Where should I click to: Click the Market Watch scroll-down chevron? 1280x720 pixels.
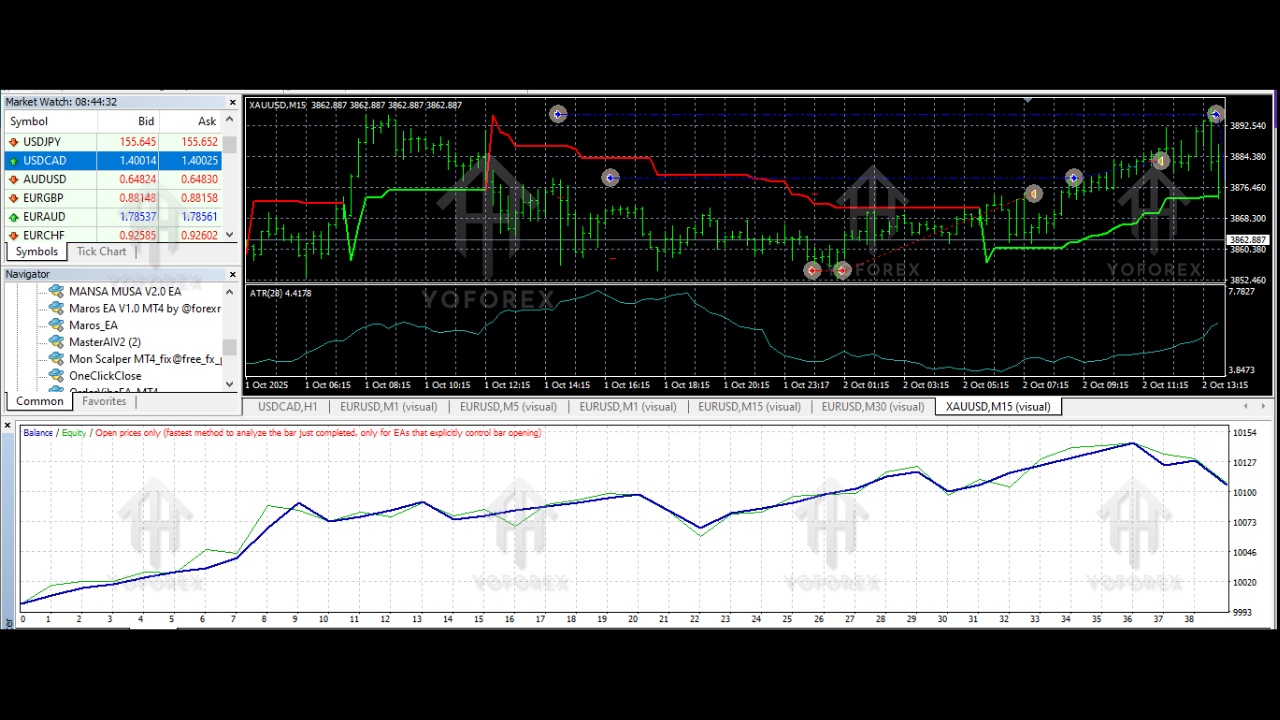229,234
